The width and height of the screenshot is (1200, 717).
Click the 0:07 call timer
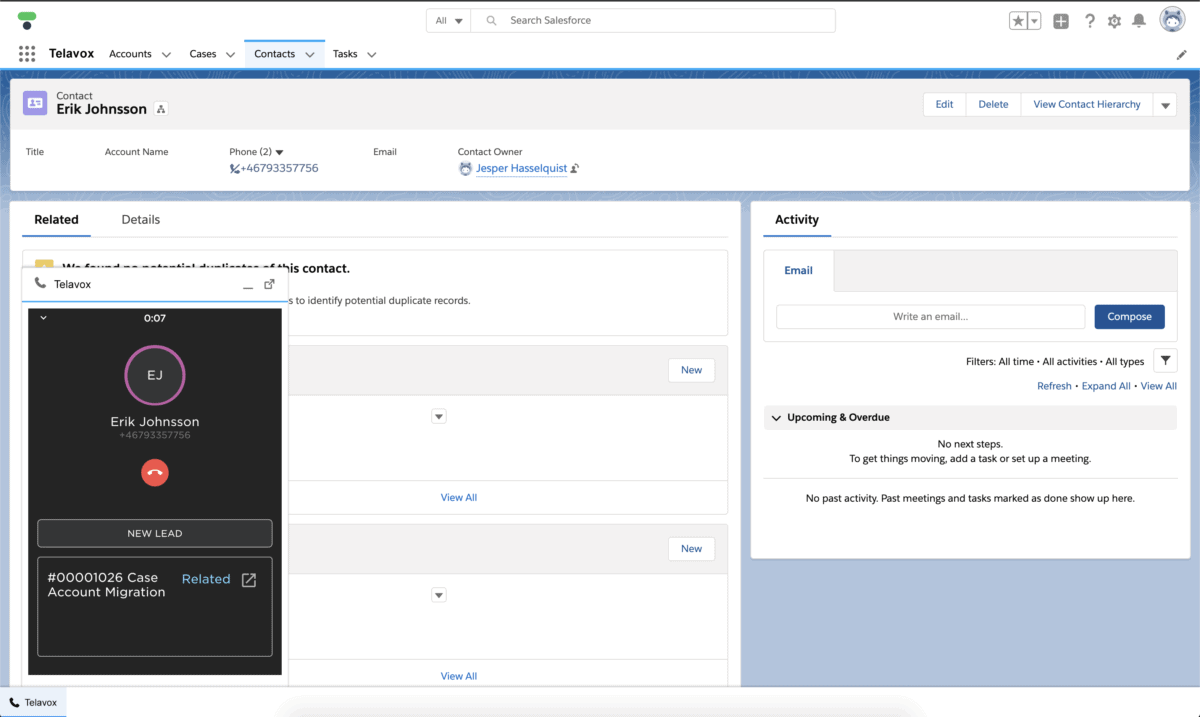pos(155,318)
